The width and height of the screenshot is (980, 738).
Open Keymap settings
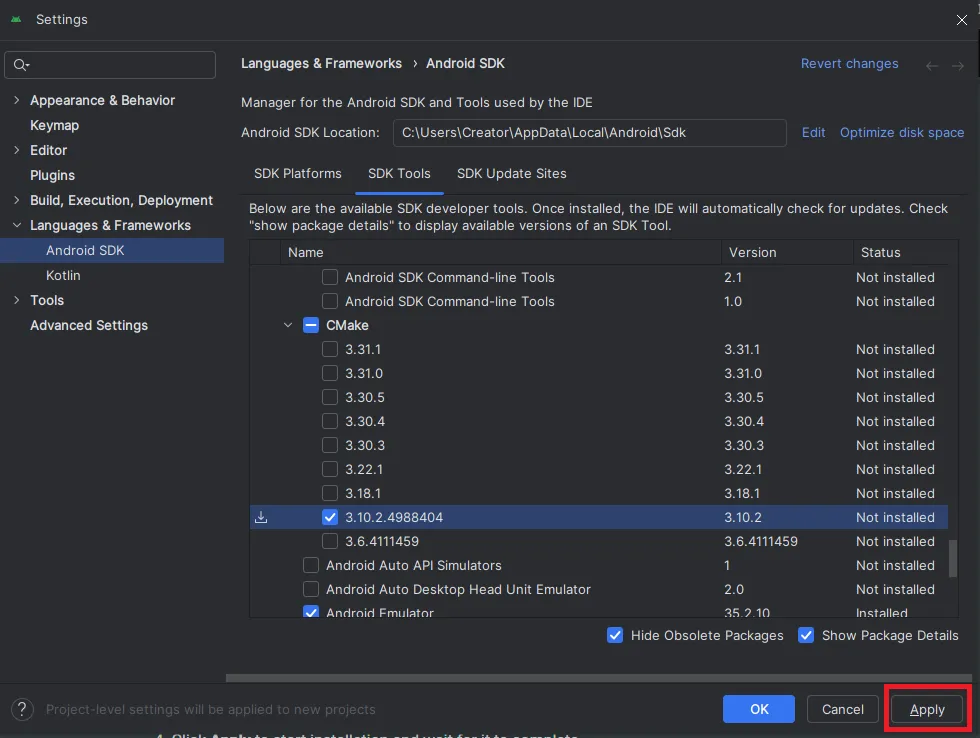[54, 125]
